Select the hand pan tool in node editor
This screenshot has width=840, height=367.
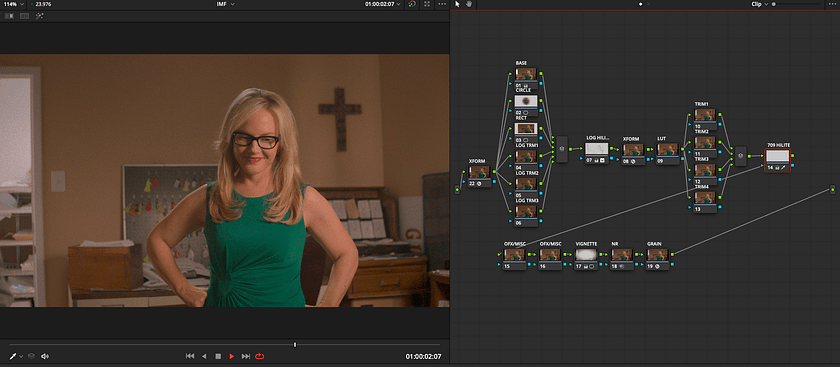468,4
